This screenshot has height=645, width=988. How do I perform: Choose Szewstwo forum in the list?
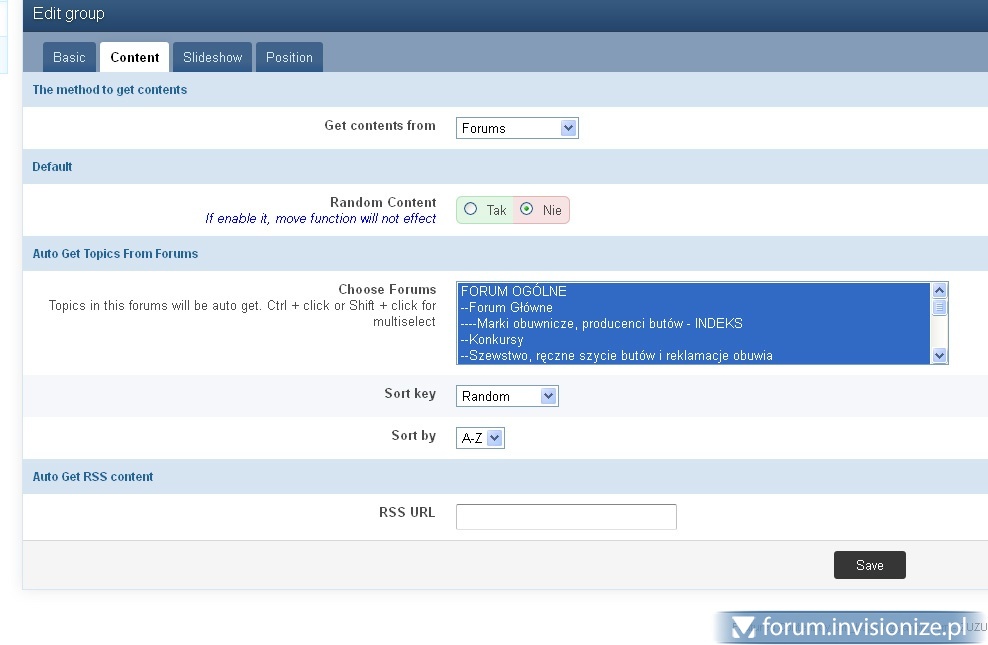[615, 355]
